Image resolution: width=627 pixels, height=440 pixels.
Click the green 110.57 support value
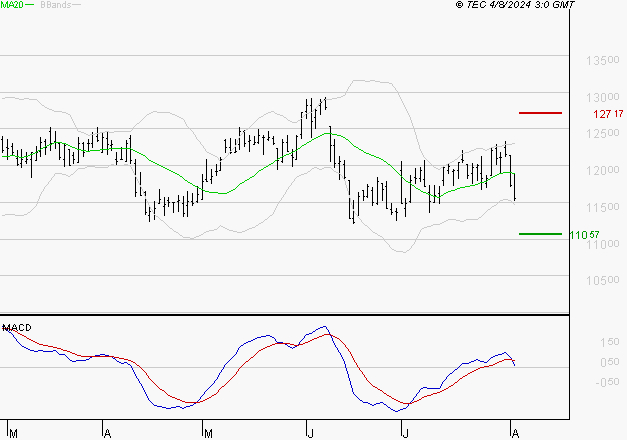[584, 235]
